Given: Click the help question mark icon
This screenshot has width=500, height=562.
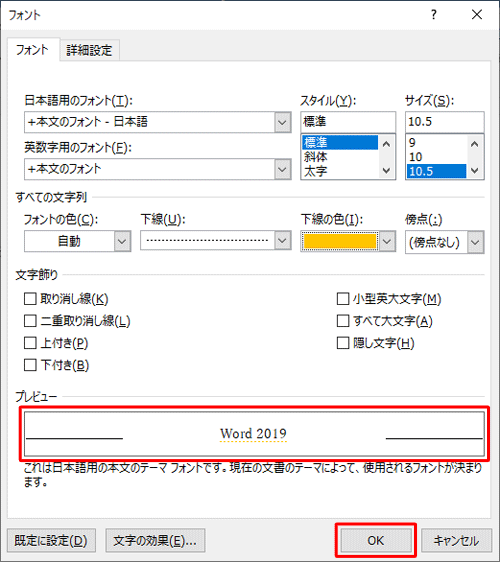Looking at the screenshot, I should [x=434, y=15].
